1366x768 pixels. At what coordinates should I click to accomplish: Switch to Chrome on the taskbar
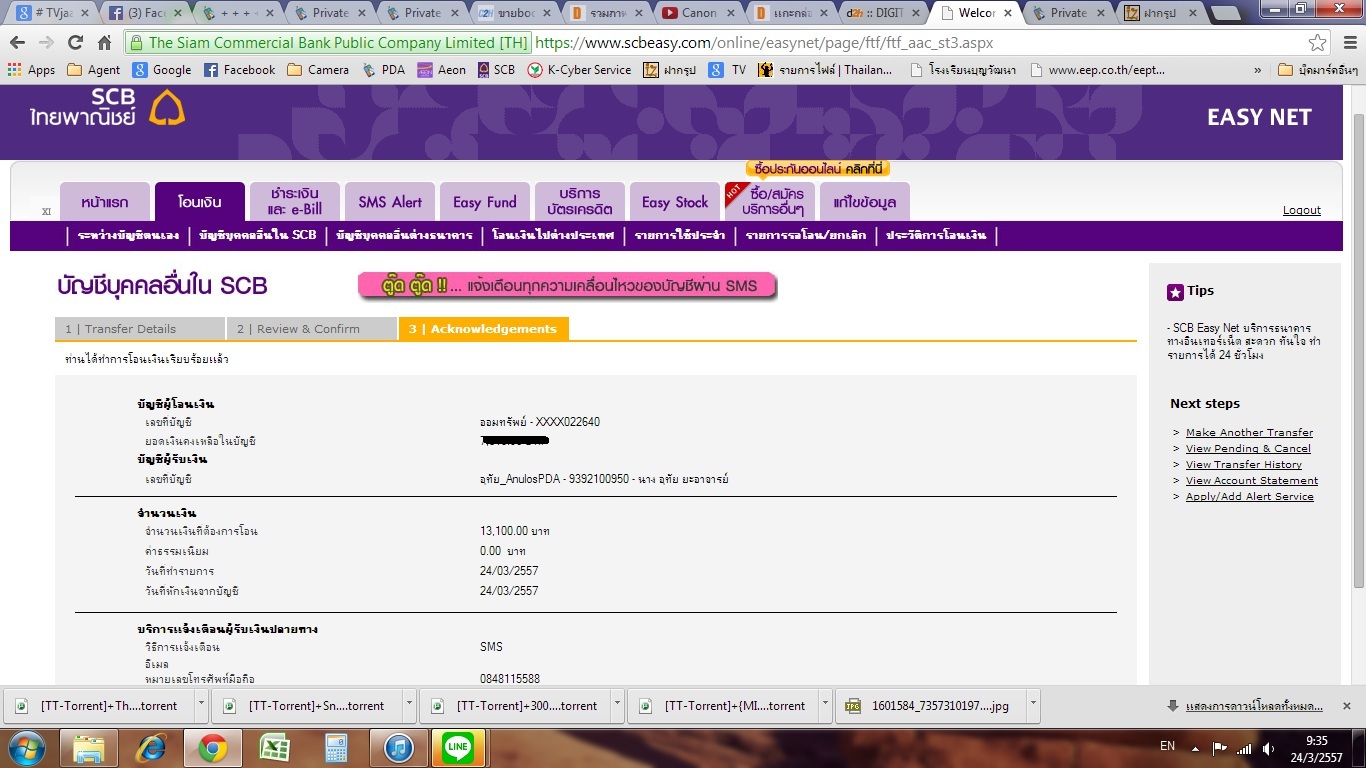(x=212, y=747)
